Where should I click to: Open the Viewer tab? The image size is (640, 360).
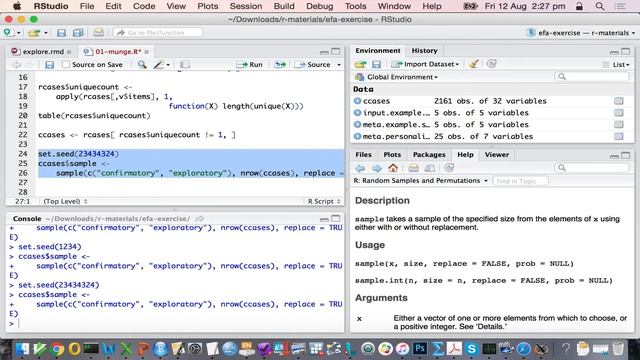[497, 155]
